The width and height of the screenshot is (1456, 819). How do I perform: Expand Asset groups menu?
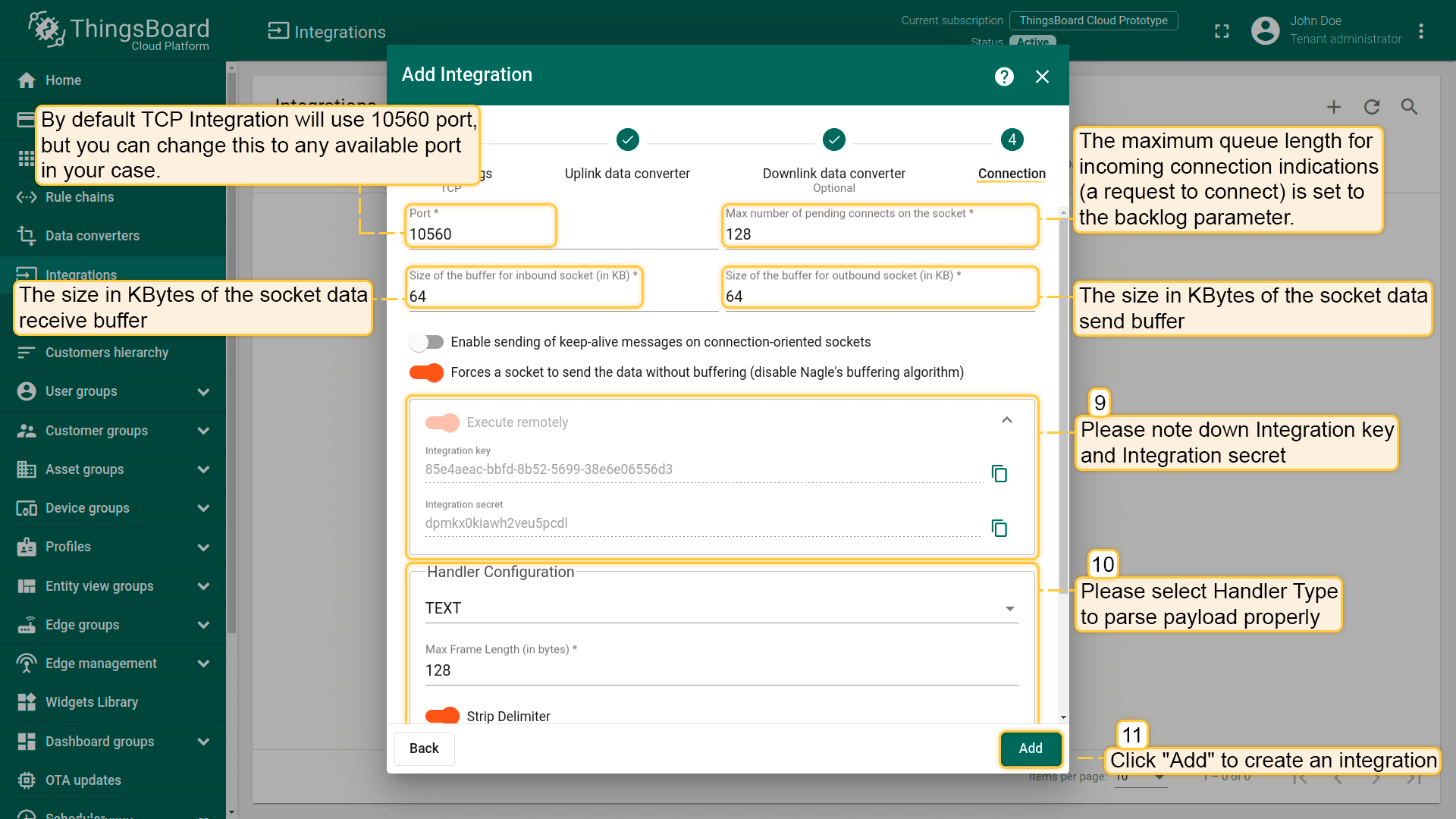pyautogui.click(x=203, y=469)
